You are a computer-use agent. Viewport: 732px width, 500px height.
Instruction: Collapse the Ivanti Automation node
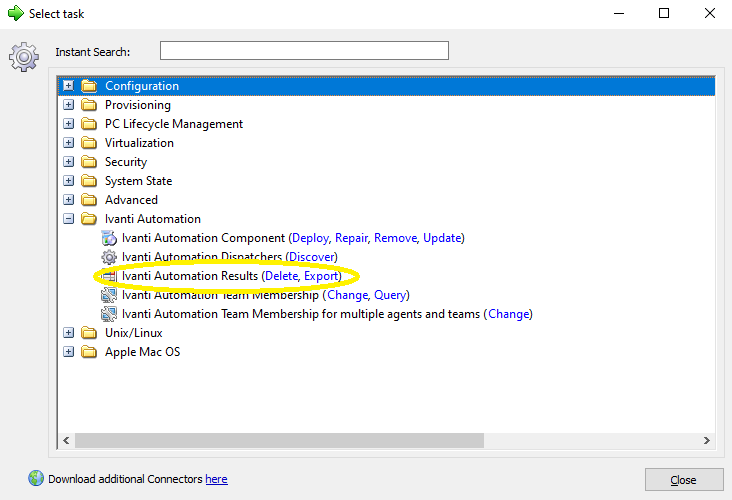tap(69, 218)
